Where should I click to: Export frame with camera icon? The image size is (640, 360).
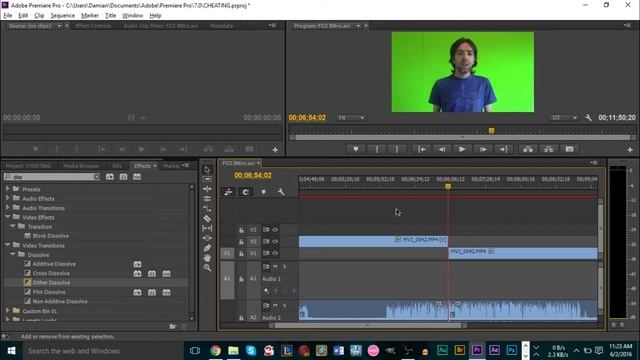(569, 149)
